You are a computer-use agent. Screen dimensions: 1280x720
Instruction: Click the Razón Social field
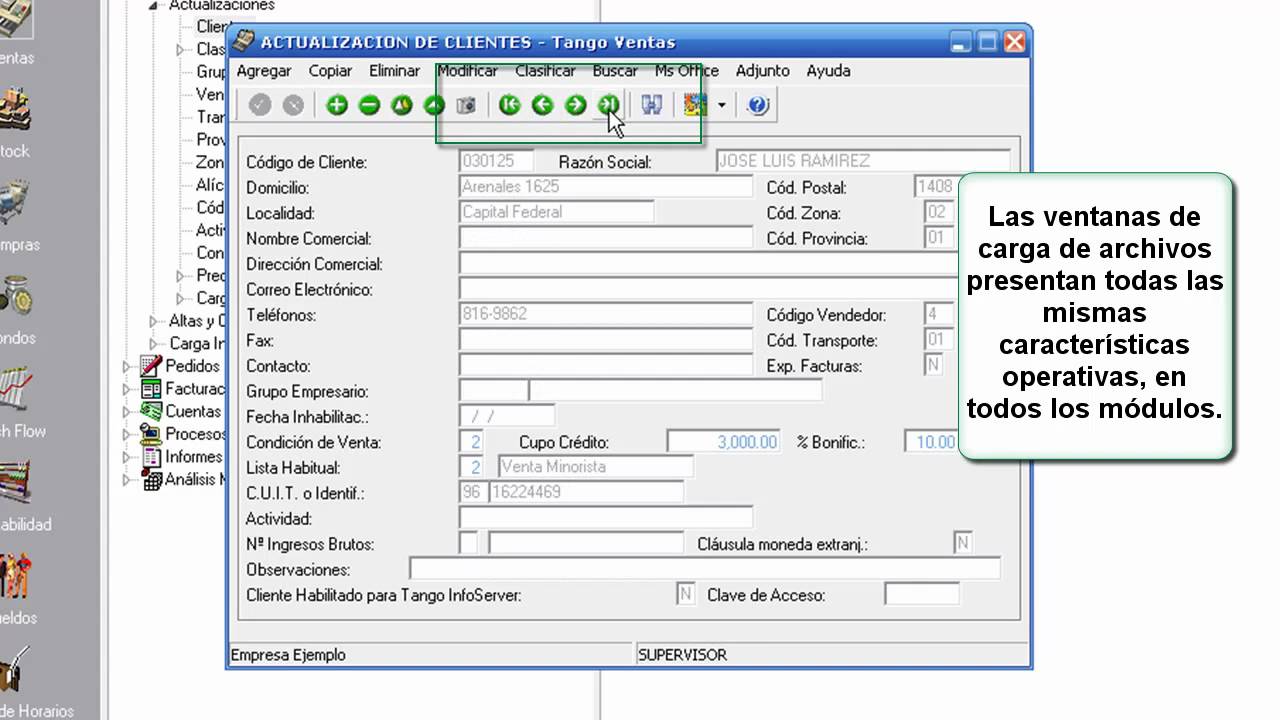coord(863,161)
